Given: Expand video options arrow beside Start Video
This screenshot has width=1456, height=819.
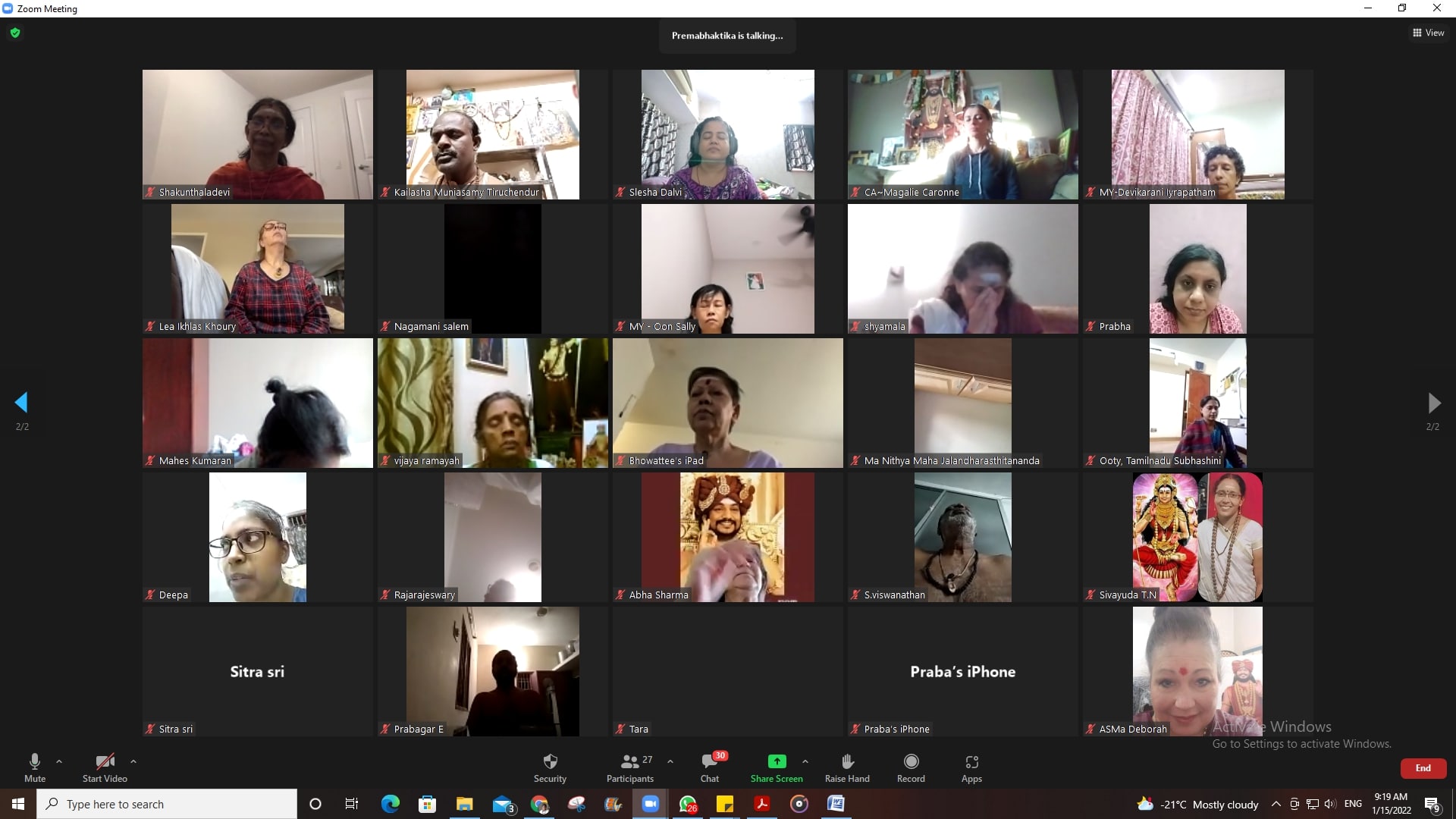Looking at the screenshot, I should click(x=133, y=761).
